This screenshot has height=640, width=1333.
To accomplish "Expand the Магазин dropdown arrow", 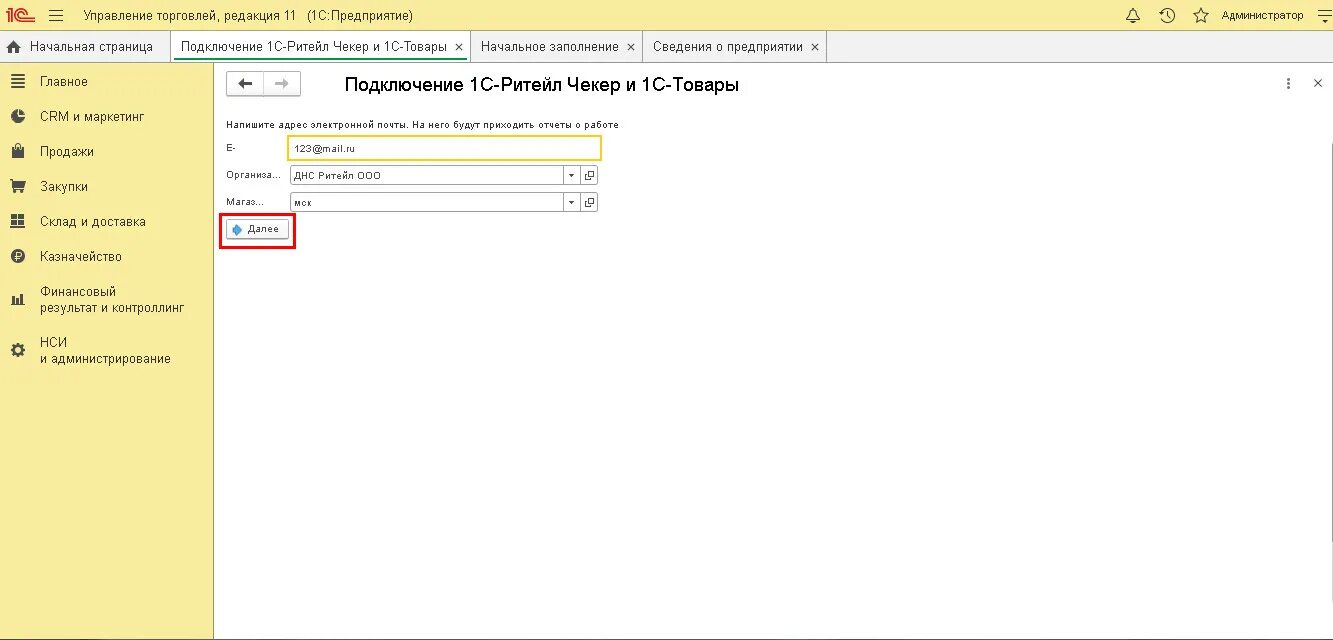I will pyautogui.click(x=572, y=202).
